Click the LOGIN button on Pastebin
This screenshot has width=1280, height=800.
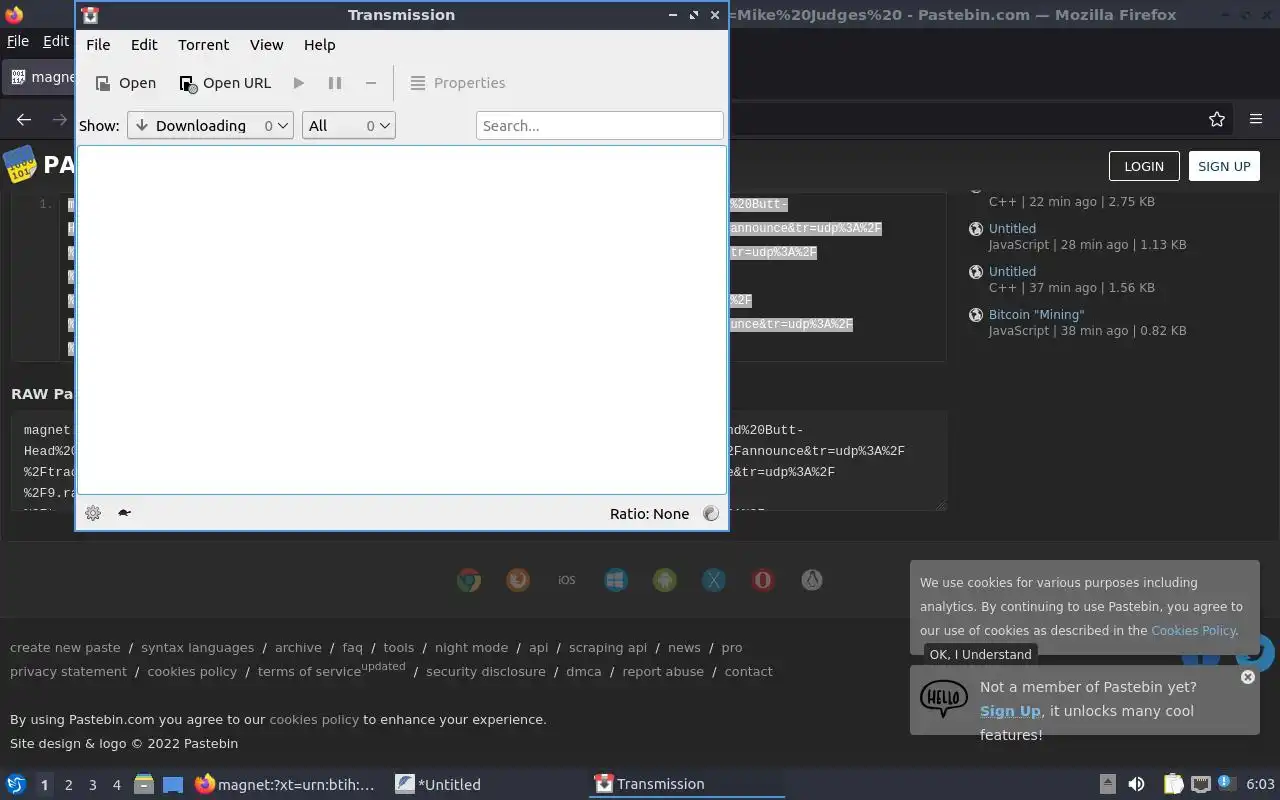(x=1144, y=166)
